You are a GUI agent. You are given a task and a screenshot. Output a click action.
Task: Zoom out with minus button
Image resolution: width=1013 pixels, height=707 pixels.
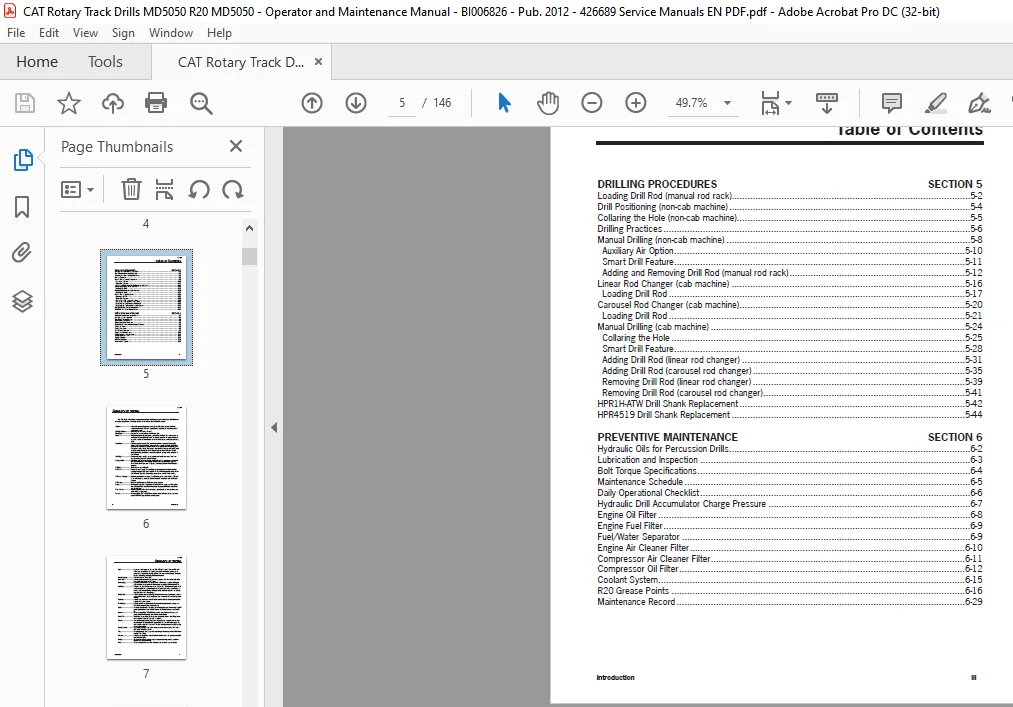(x=591, y=103)
